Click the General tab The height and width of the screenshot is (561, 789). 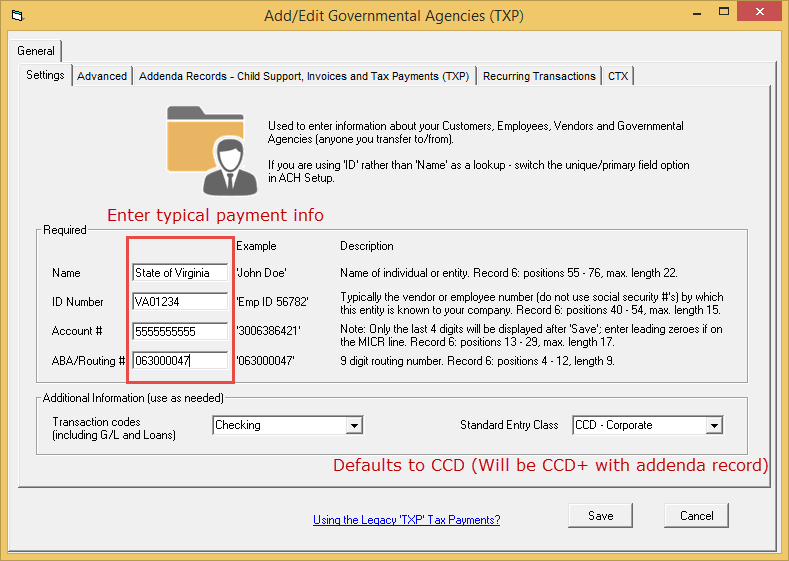click(36, 51)
